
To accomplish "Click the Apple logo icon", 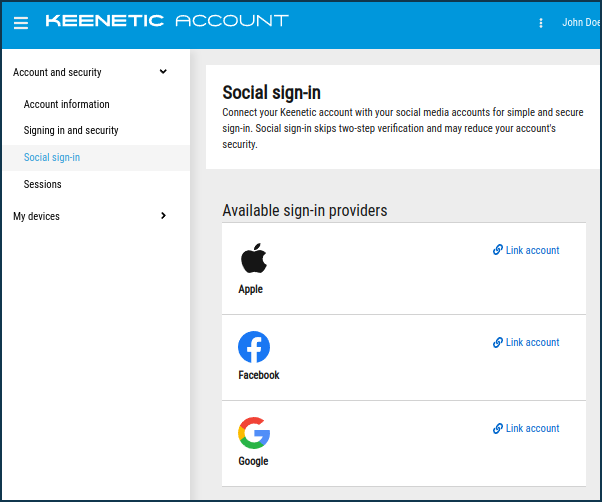I will pyautogui.click(x=254, y=258).
